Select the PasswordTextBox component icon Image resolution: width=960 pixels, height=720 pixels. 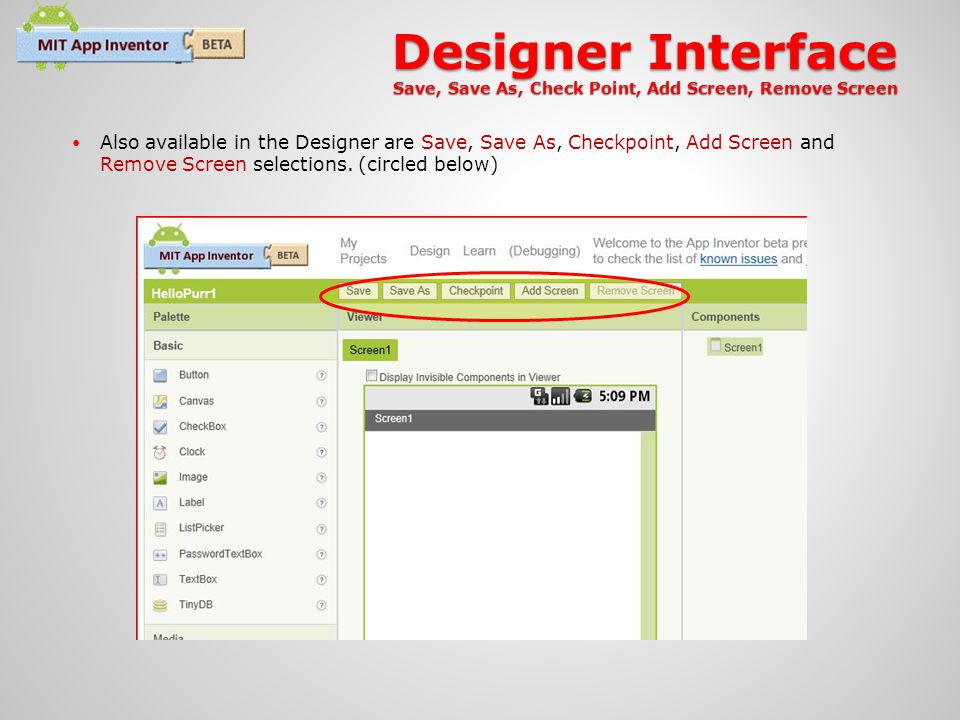point(160,555)
